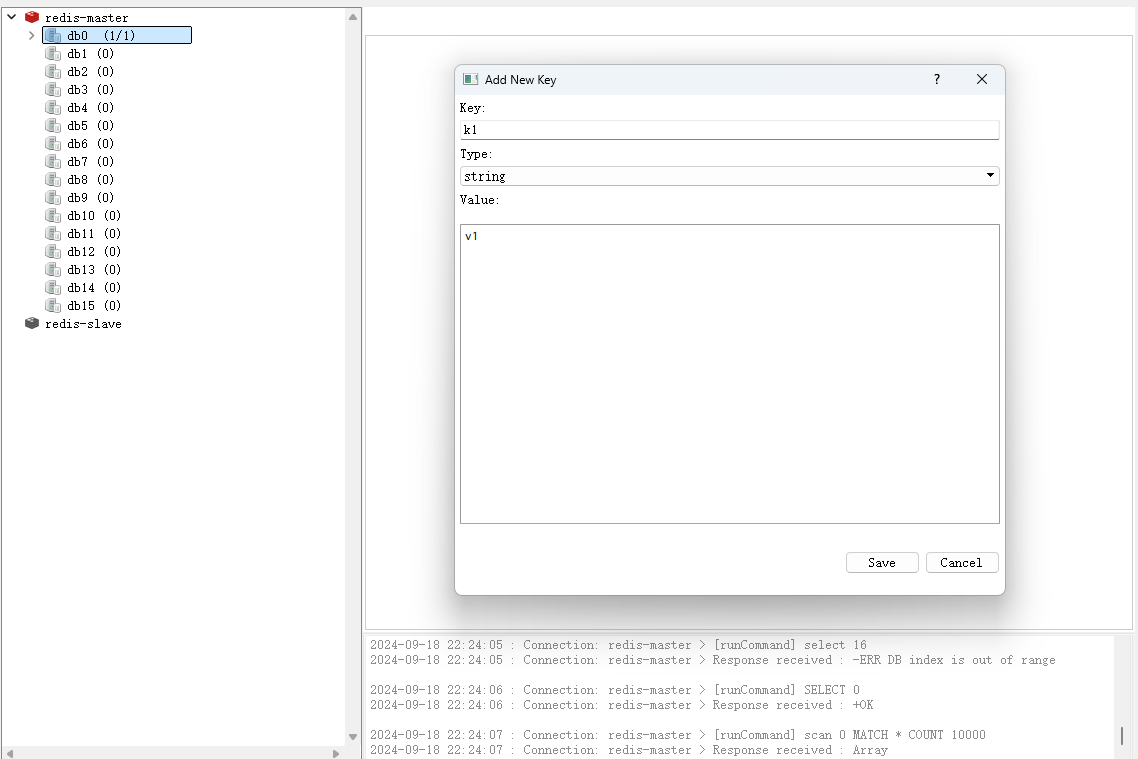Image resolution: width=1138 pixels, height=759 pixels.
Task: Open the Type dropdown showing string
Action: tap(729, 176)
